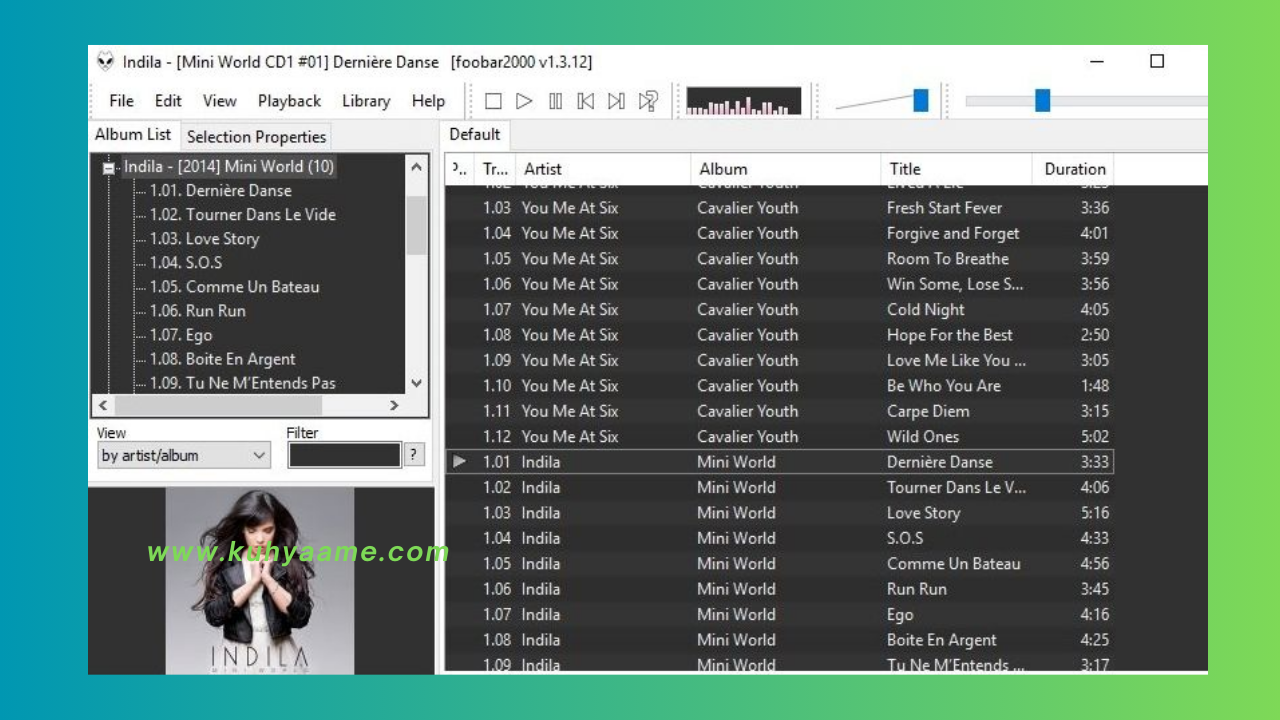
Task: Click the foobar2000 alien logo icon
Action: tap(105, 62)
